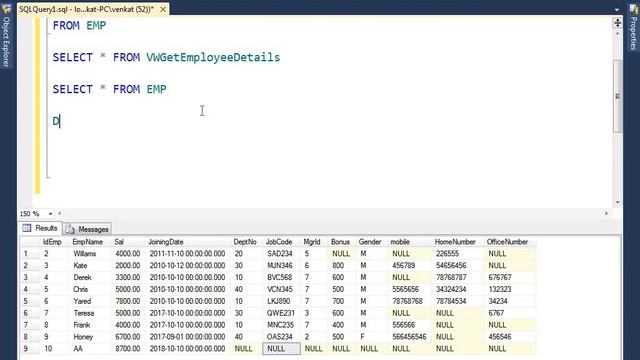Click the 2011-11-10 joining date cell
The height and width of the screenshot is (360, 640).
(x=189, y=254)
